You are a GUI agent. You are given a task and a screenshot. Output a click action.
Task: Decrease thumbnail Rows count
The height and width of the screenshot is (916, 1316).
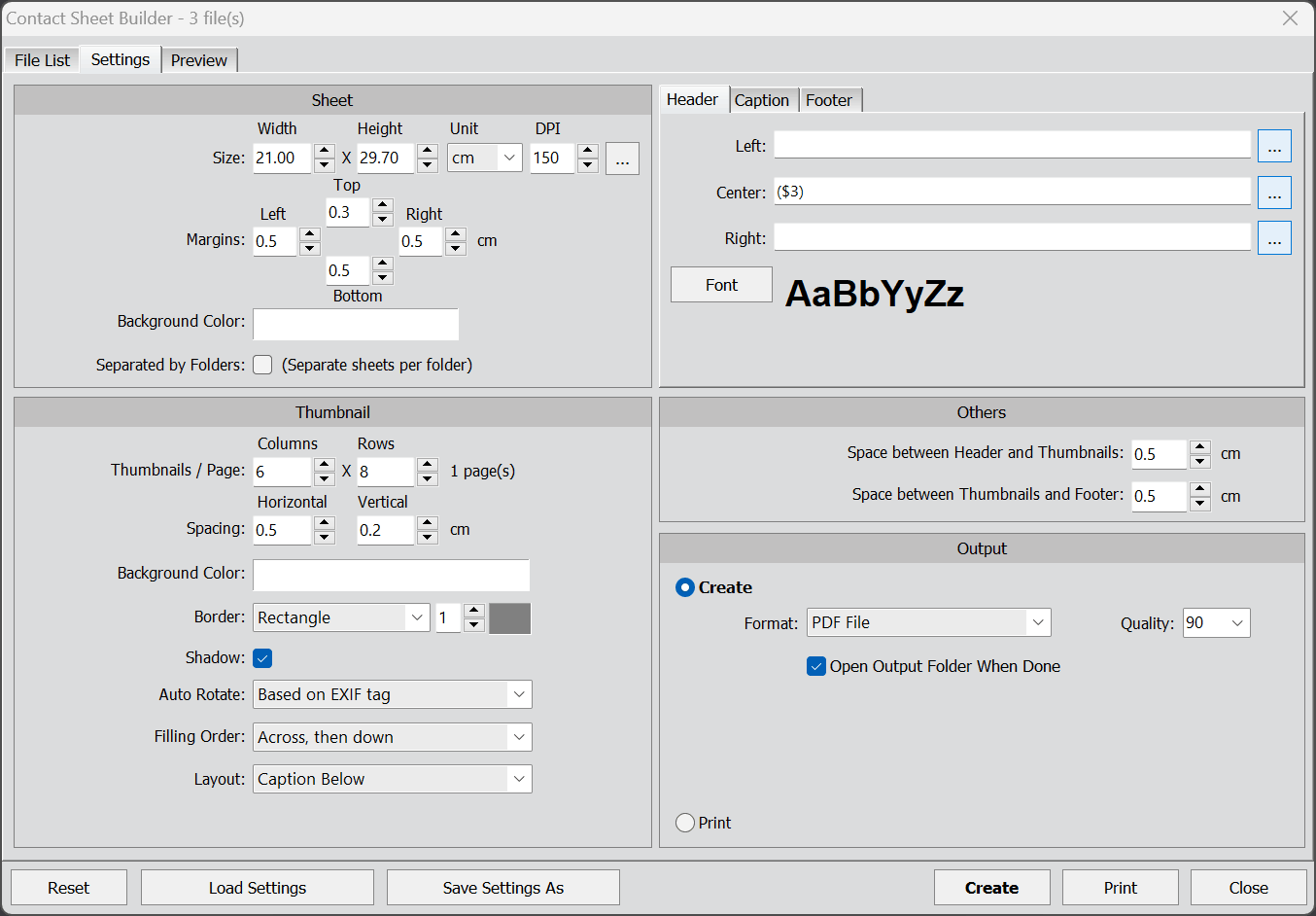[x=428, y=479]
